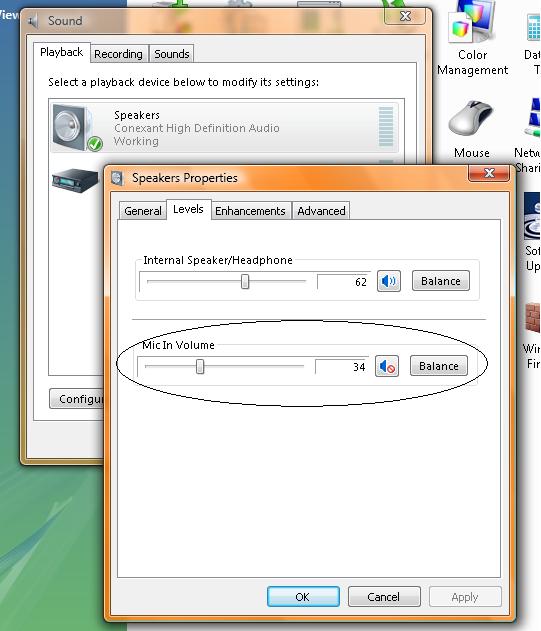Viewport: 541px width, 631px height.
Task: Open the Windows Firewall brick icon
Action: click(x=532, y=318)
